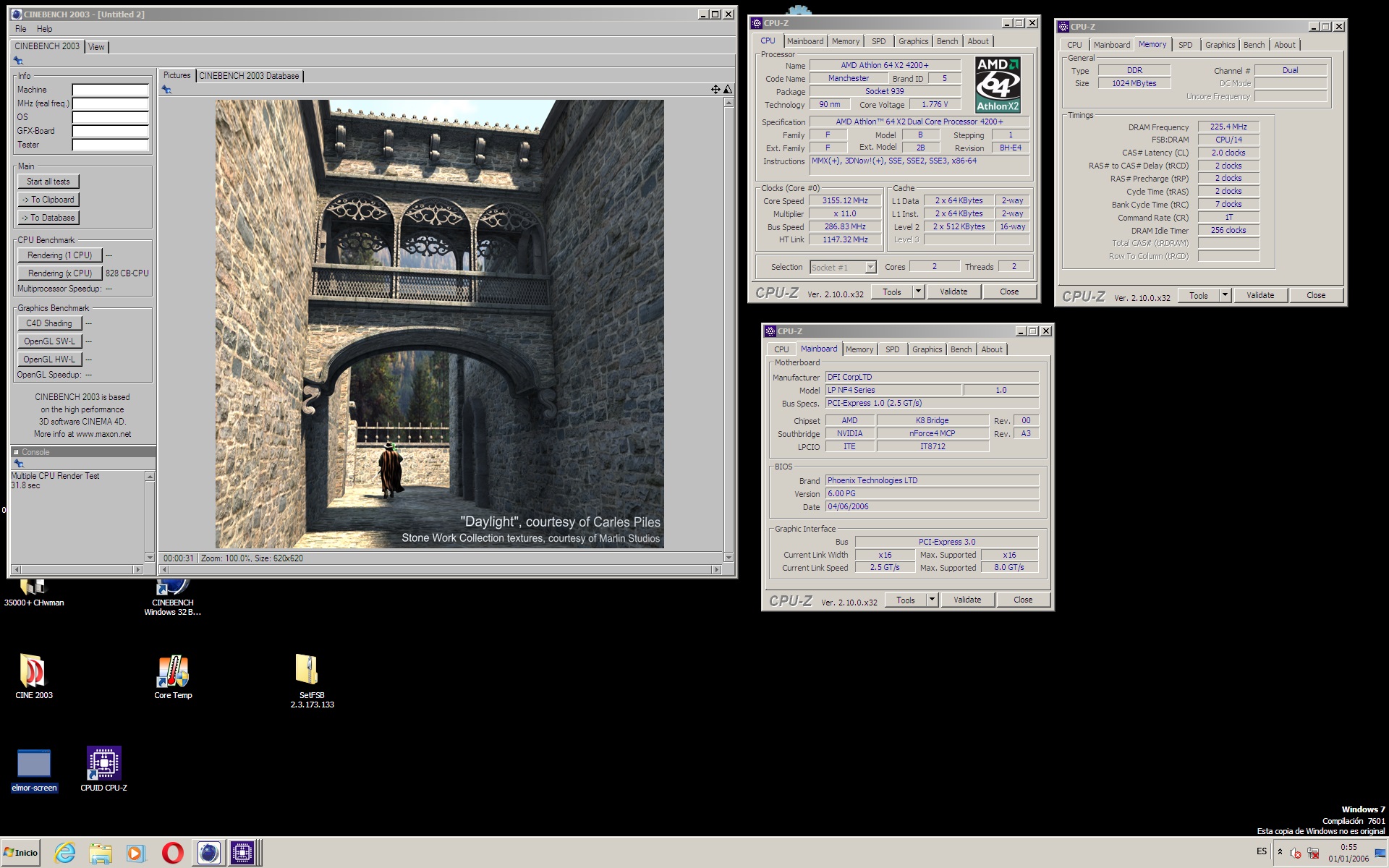Select the About tab in the Memory window

point(1285,45)
